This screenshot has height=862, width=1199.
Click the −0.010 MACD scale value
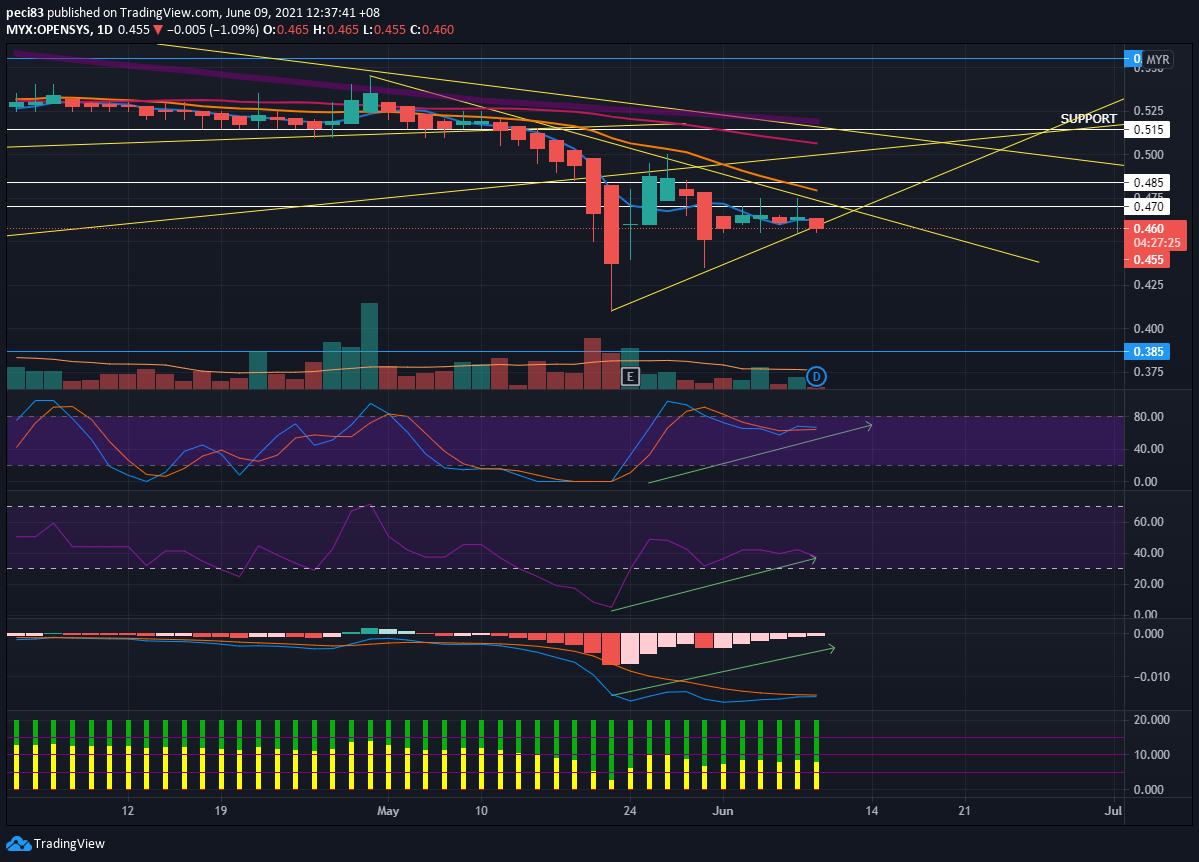pyautogui.click(x=1151, y=676)
